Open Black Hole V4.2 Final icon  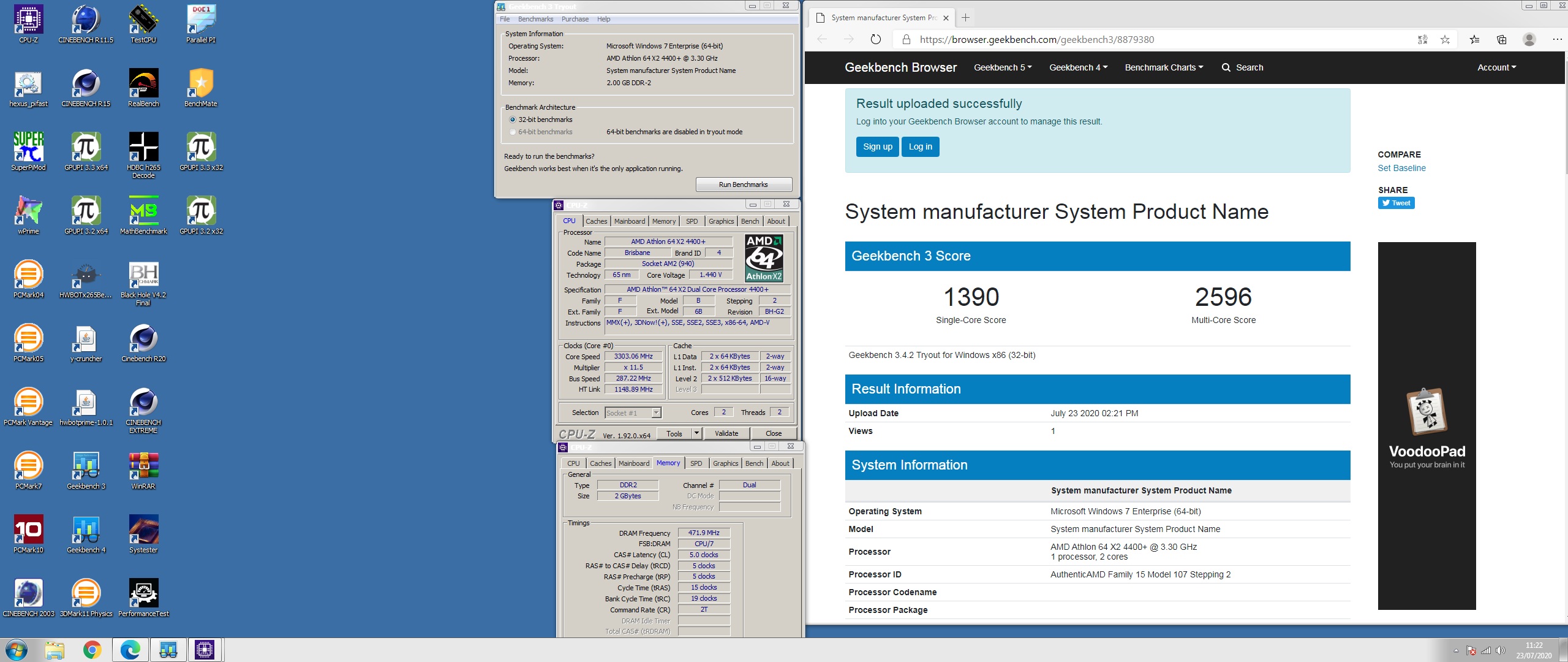pos(143,282)
